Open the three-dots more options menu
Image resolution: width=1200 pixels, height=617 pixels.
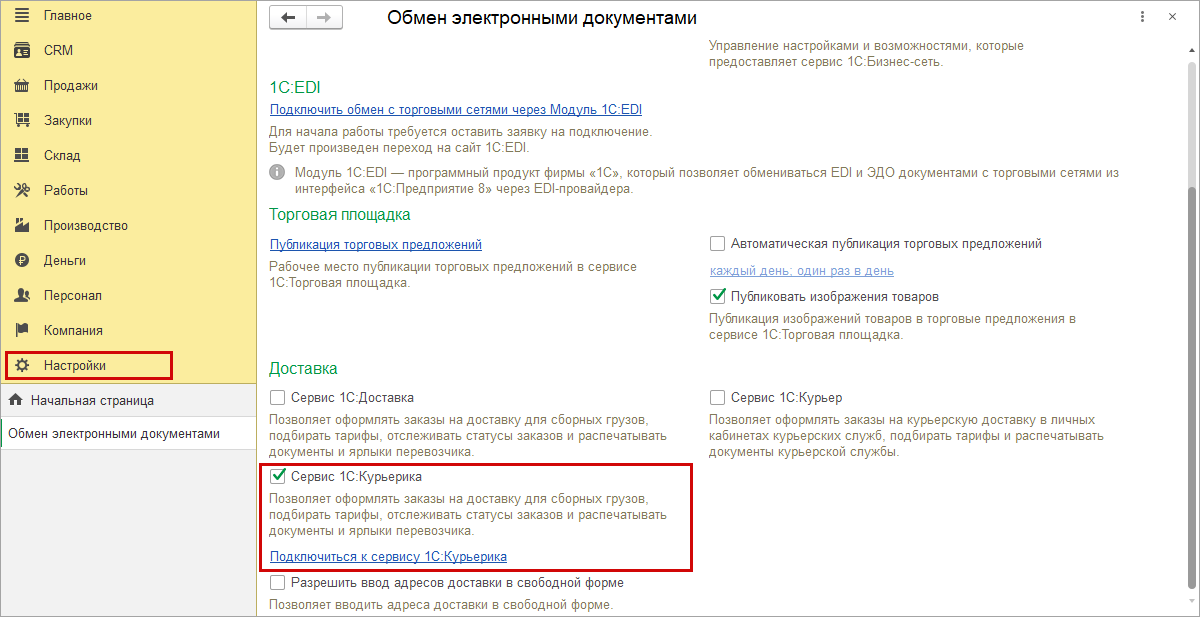[1142, 17]
